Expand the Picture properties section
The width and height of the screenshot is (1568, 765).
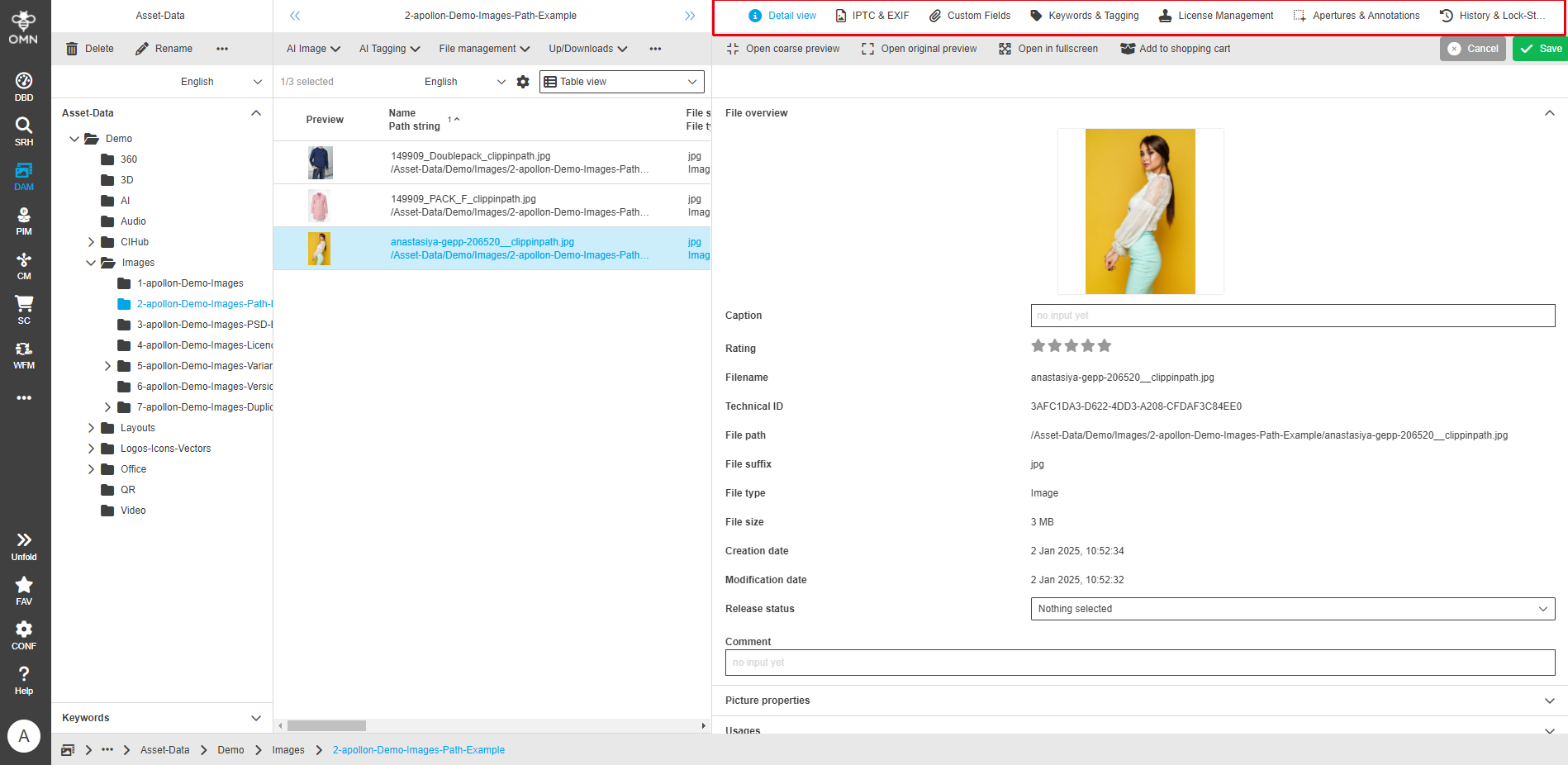[1549, 701]
